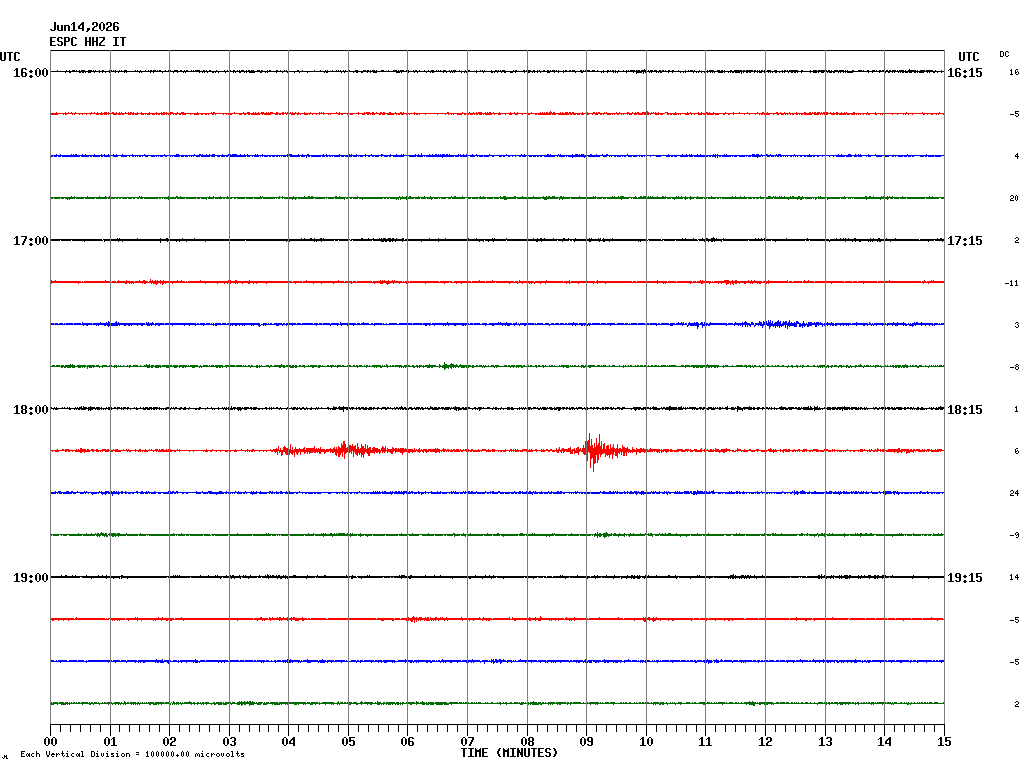1024x768 pixels.
Task: Click the '10' minute axis label
Action: (647, 742)
